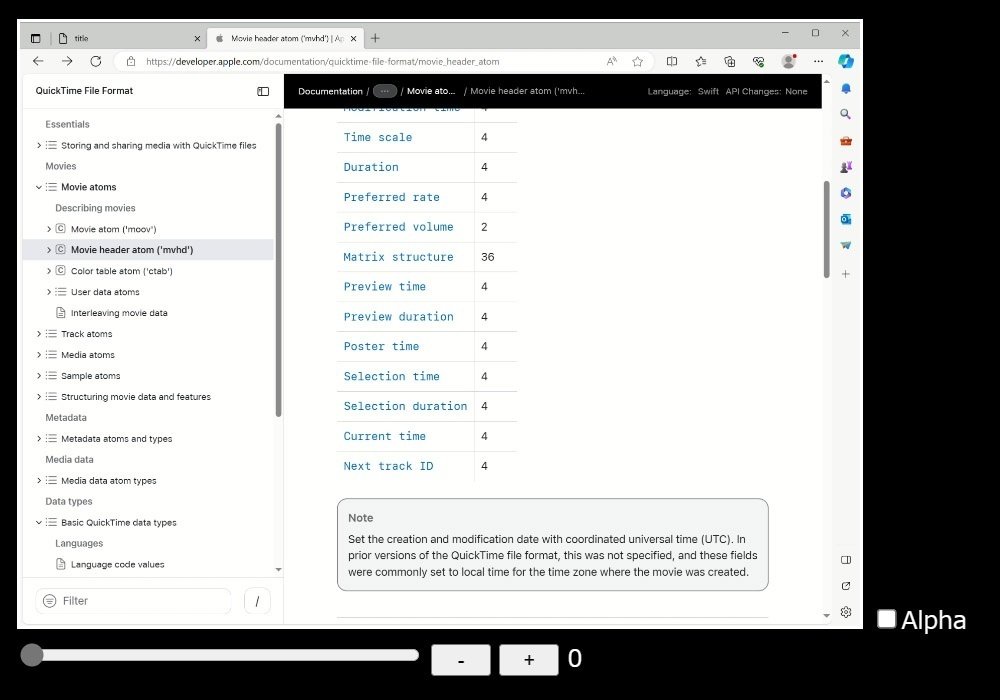
Task: Toggle the Alpha checkbox
Action: click(886, 619)
